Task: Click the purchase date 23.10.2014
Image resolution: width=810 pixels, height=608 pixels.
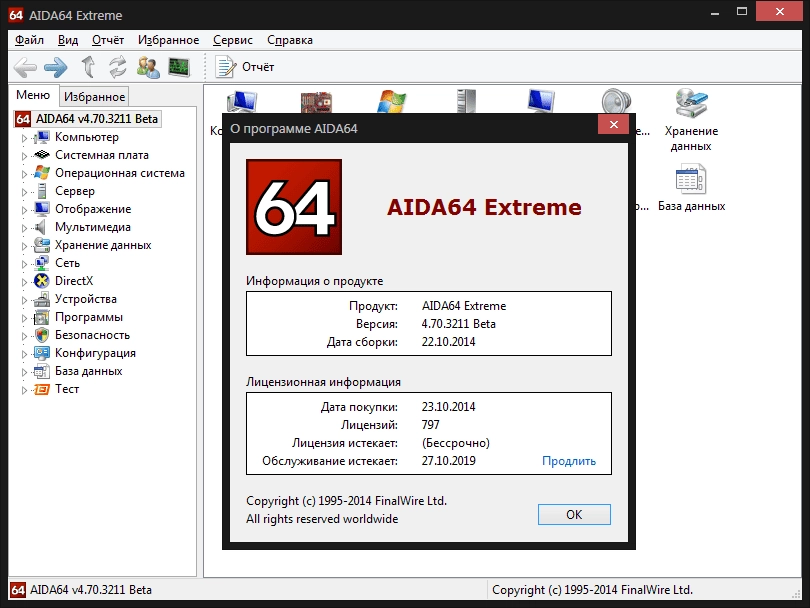Action: pyautogui.click(x=448, y=407)
